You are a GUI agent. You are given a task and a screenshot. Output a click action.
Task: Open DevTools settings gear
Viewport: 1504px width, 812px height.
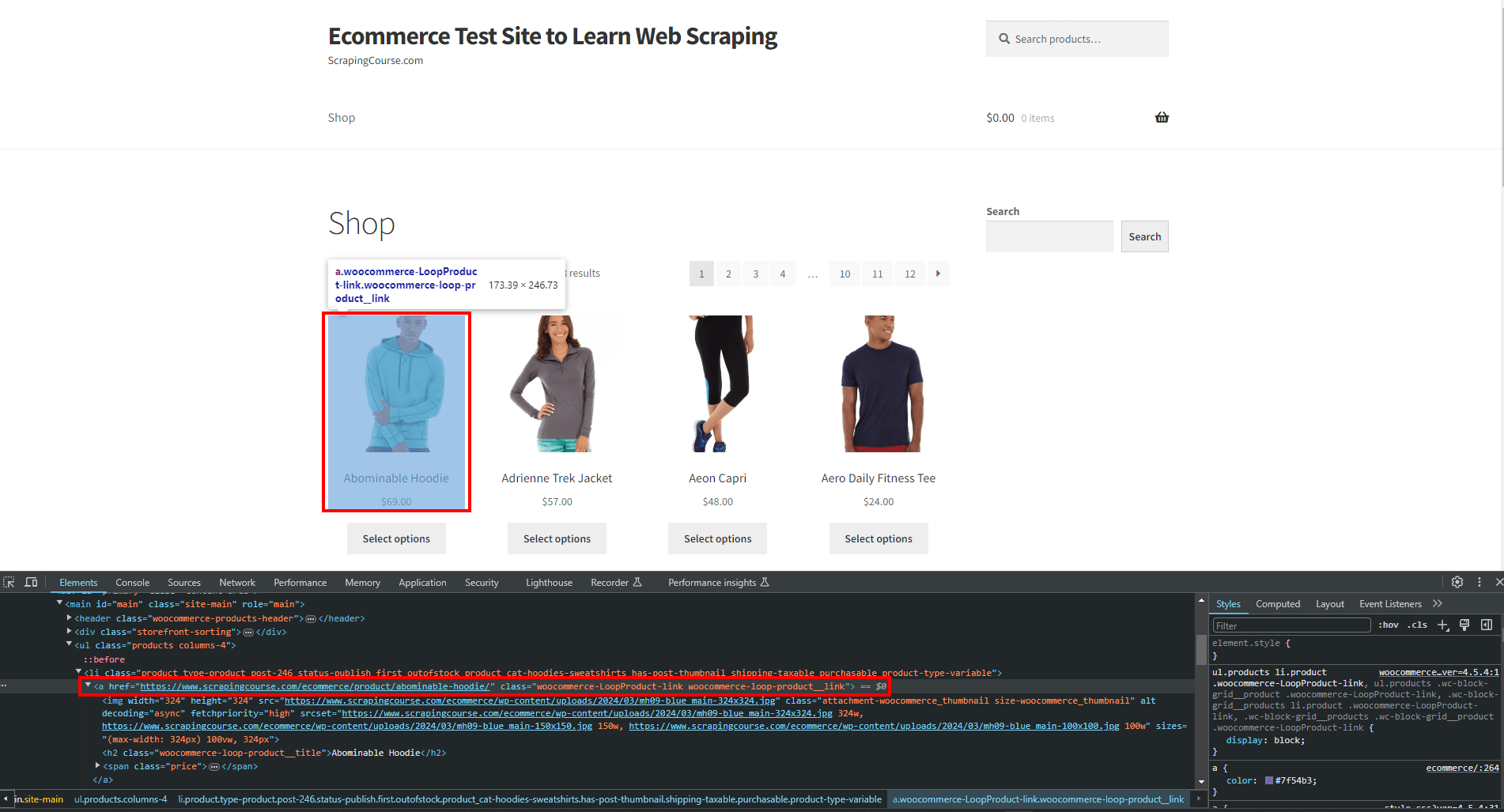tap(1457, 582)
